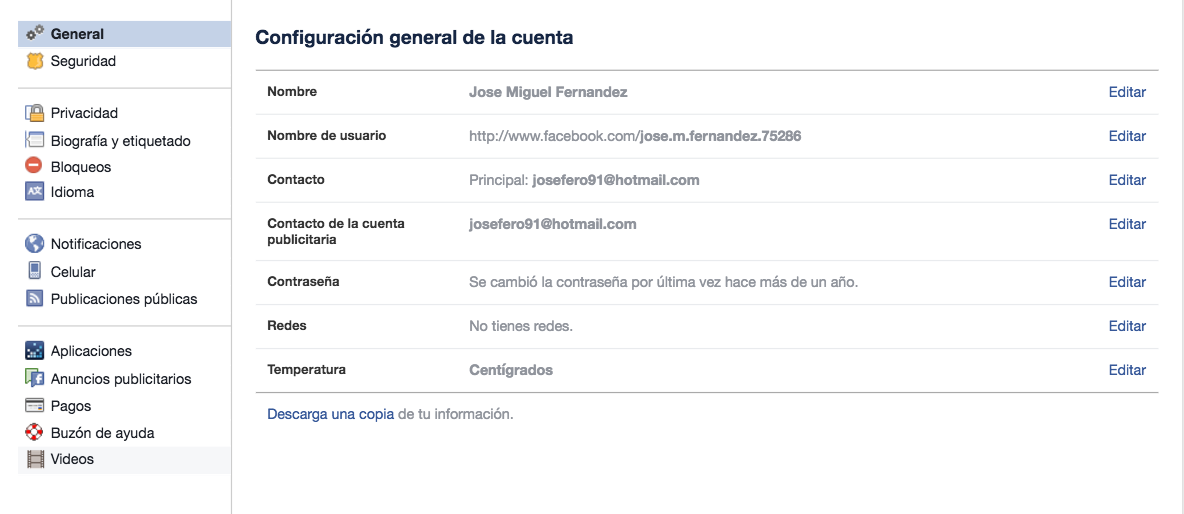Click Editar for Contacto
This screenshot has width=1184, height=514.
point(1127,180)
